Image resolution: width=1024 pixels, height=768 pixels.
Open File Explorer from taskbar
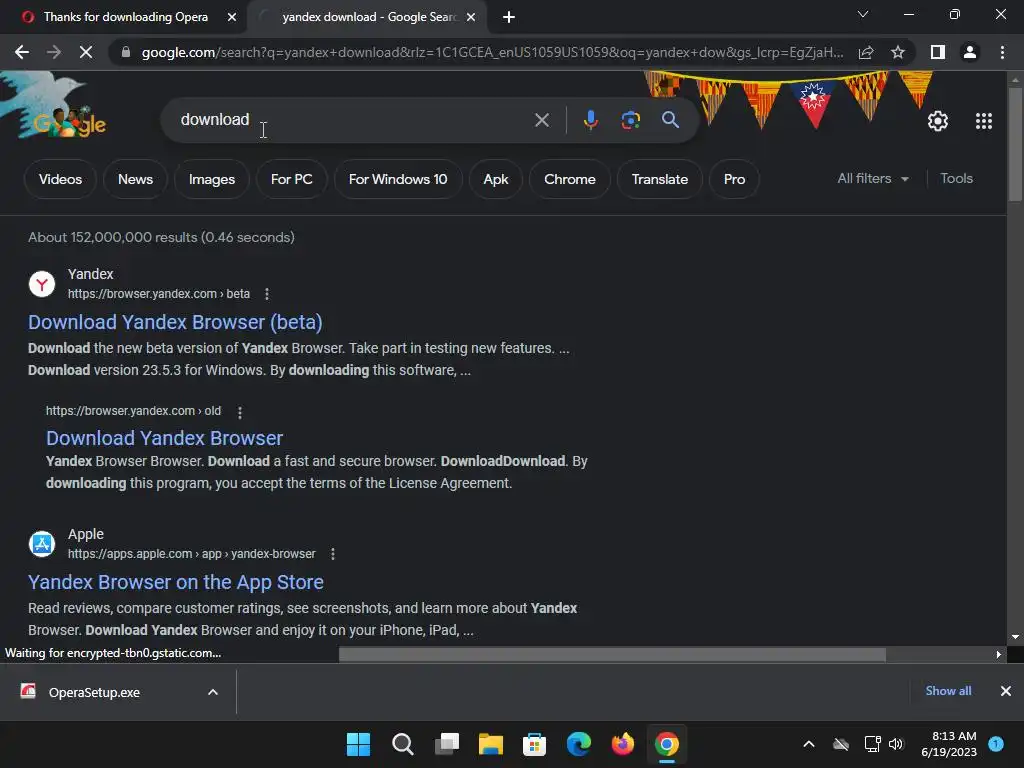pos(490,744)
